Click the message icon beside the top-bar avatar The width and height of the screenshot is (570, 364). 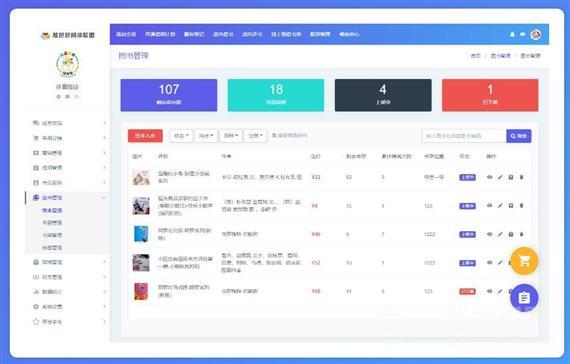pyautogui.click(x=522, y=34)
